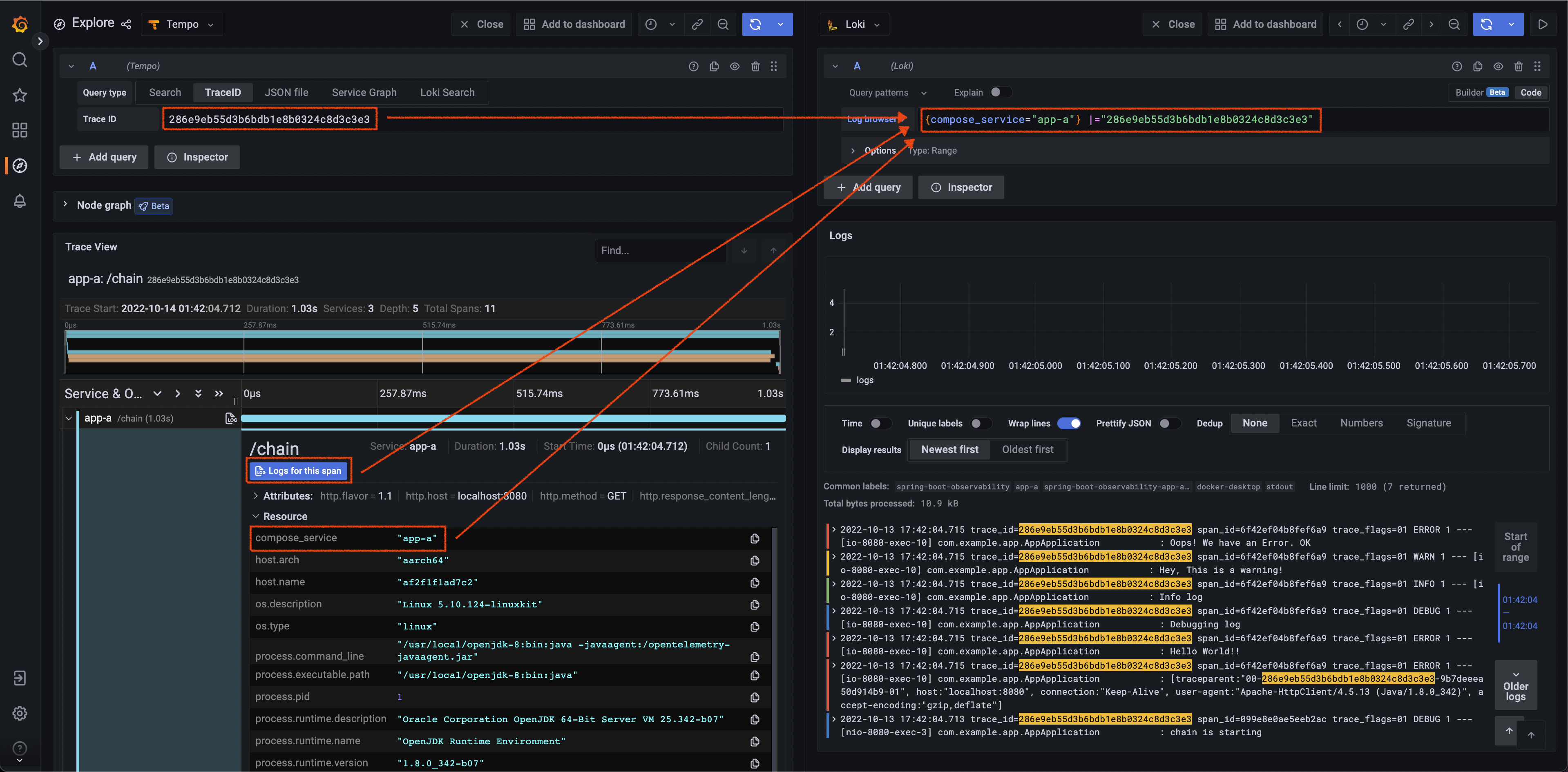Click the add to dashboard icon in Tempo
Image resolution: width=1568 pixels, height=772 pixels.
tap(575, 24)
